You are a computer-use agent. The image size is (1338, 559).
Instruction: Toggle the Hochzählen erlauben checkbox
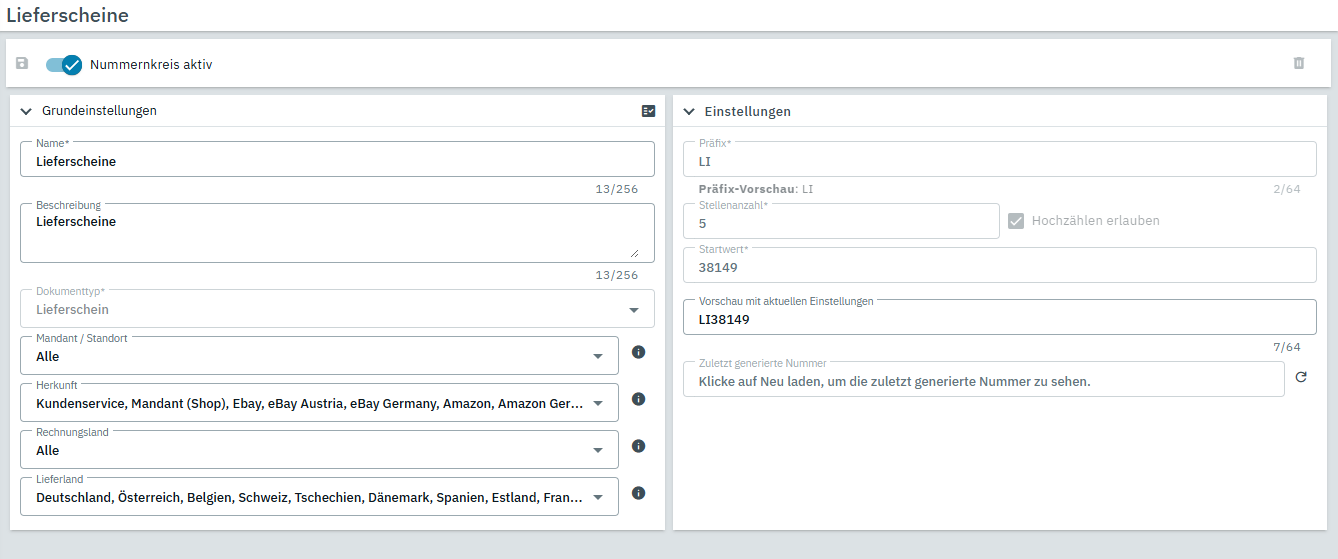coord(1016,220)
